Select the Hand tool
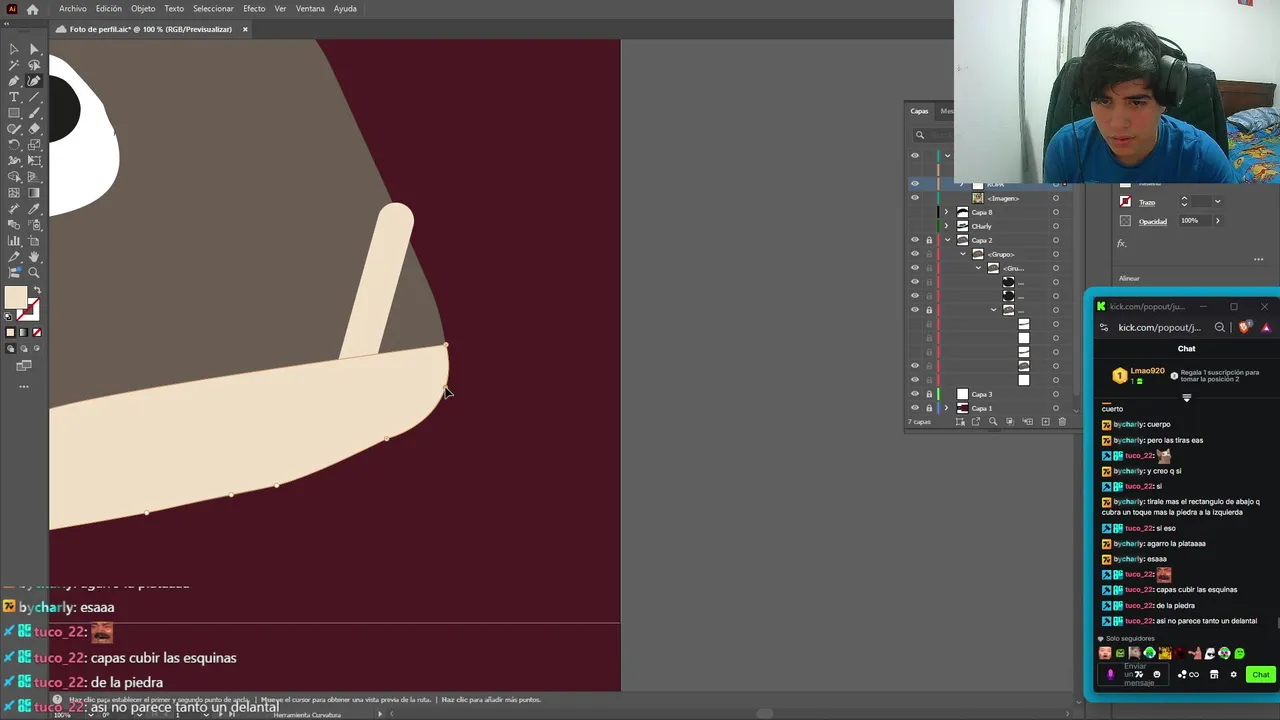 click(x=34, y=257)
